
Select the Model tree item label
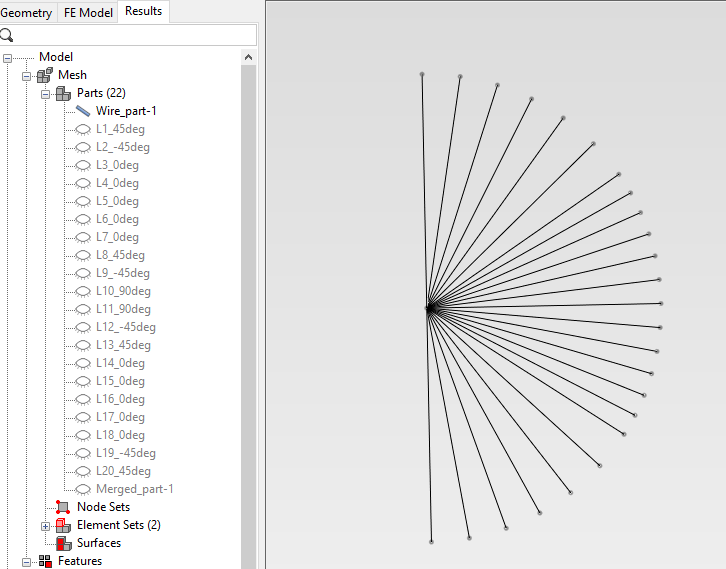point(56,57)
